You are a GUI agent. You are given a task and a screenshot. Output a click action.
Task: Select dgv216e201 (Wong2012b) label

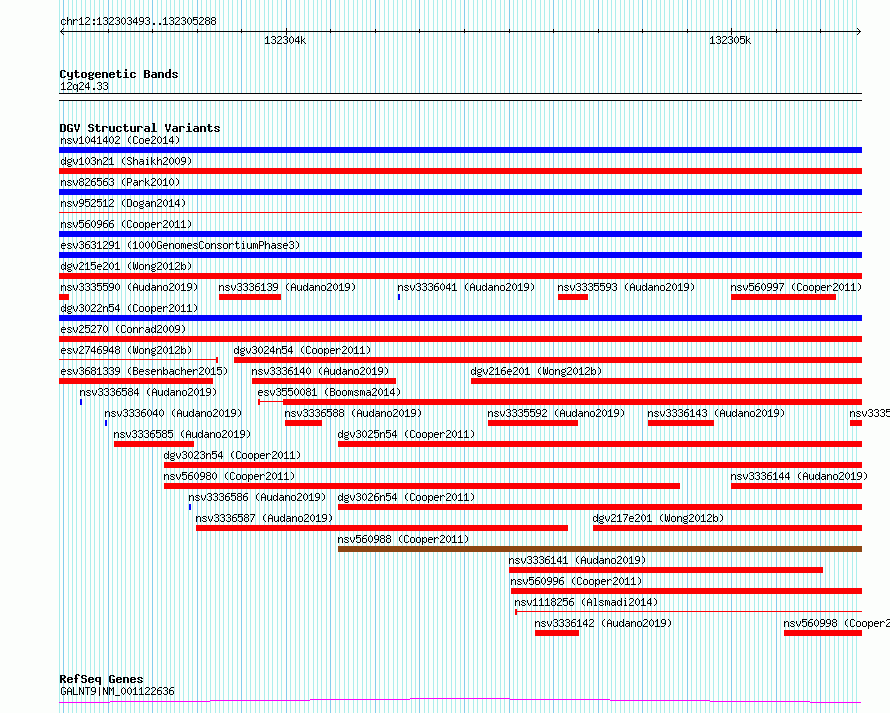point(536,371)
